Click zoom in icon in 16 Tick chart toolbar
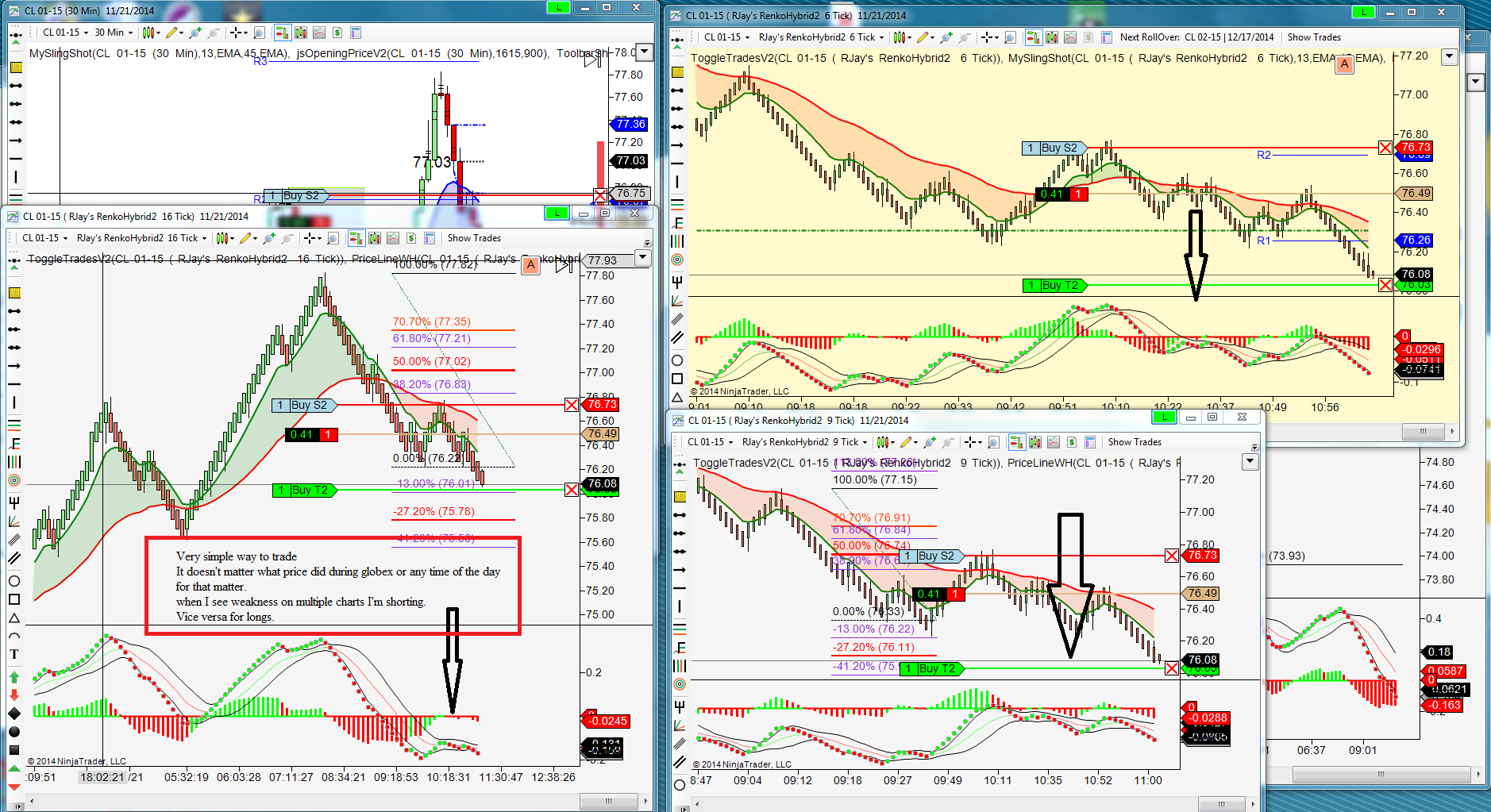This screenshot has width=1491, height=812. coord(269,238)
